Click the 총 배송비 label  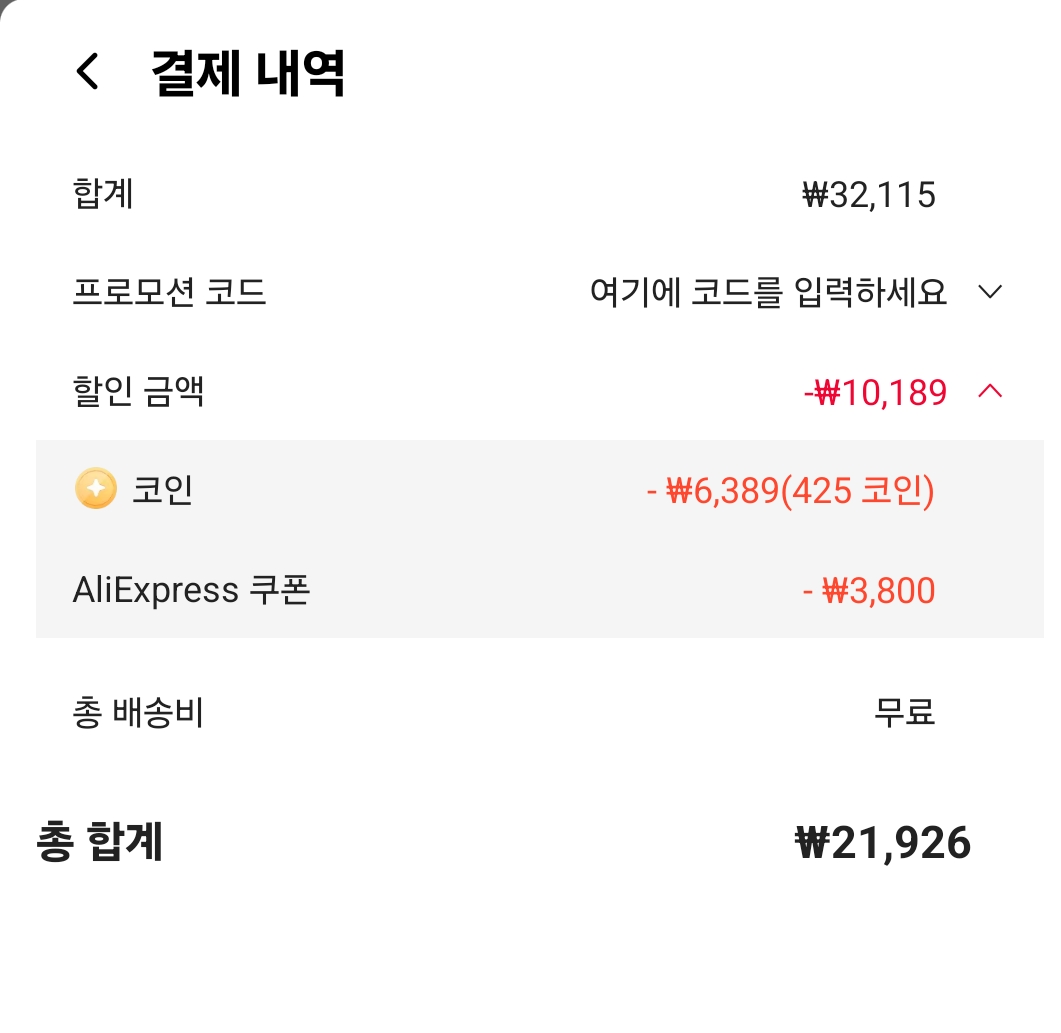[138, 712]
